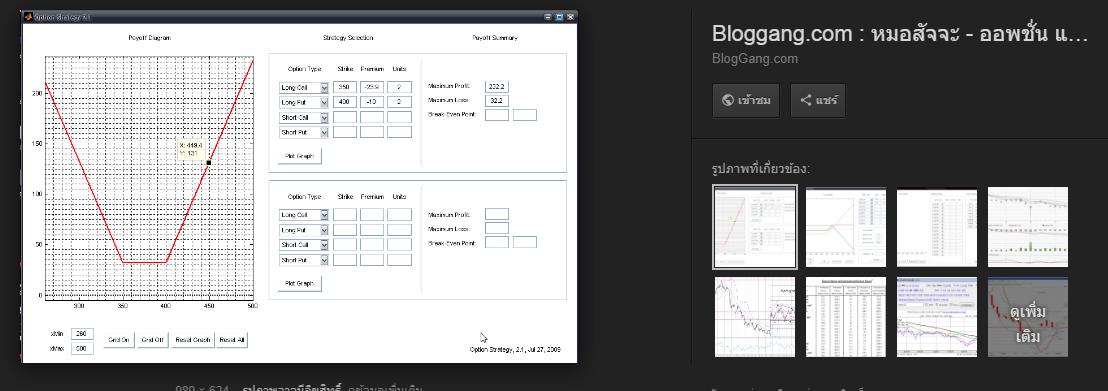Click the Reset Graph button

[x=193, y=340]
